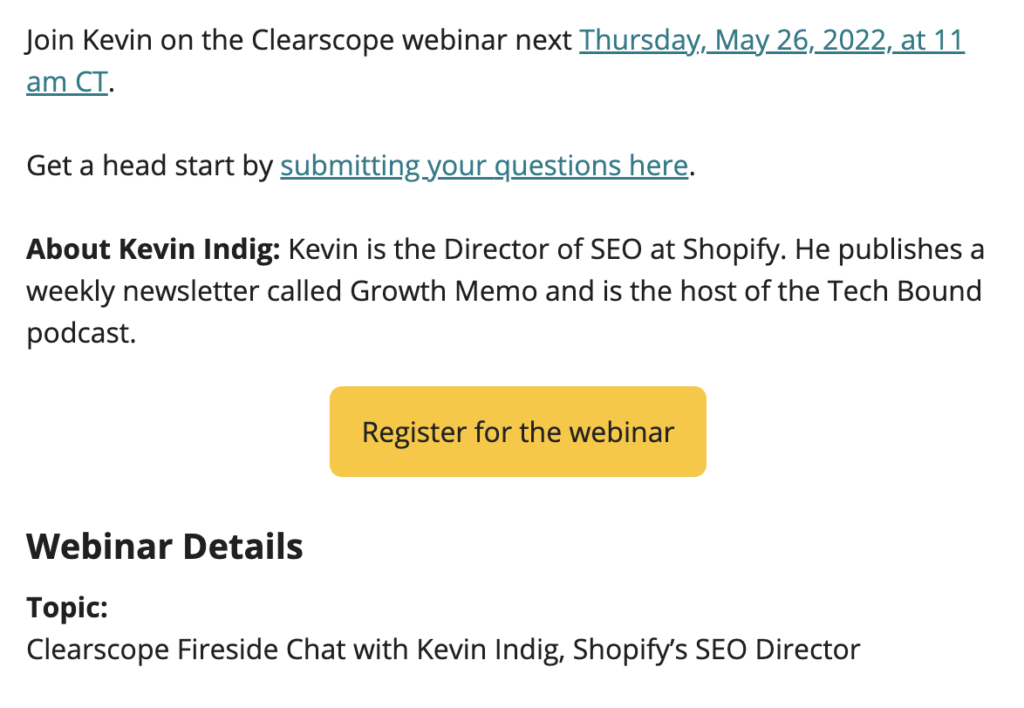The height and width of the screenshot is (708, 1024).
Task: Click the yellow registration button label text
Action: point(517,431)
